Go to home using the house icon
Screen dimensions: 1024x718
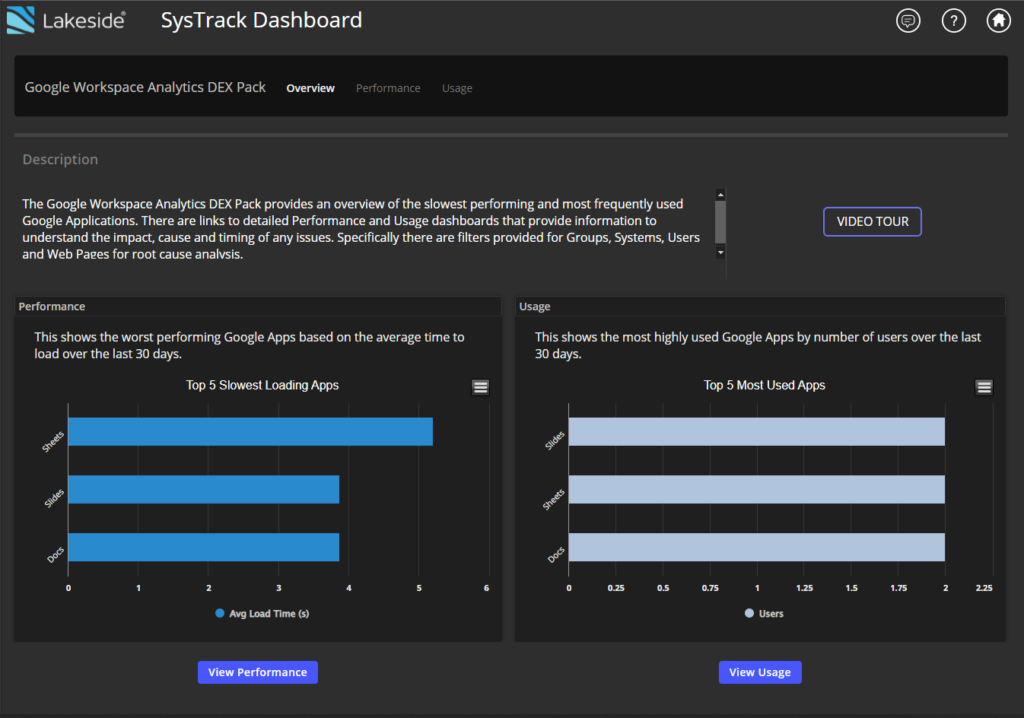[x=998, y=21]
